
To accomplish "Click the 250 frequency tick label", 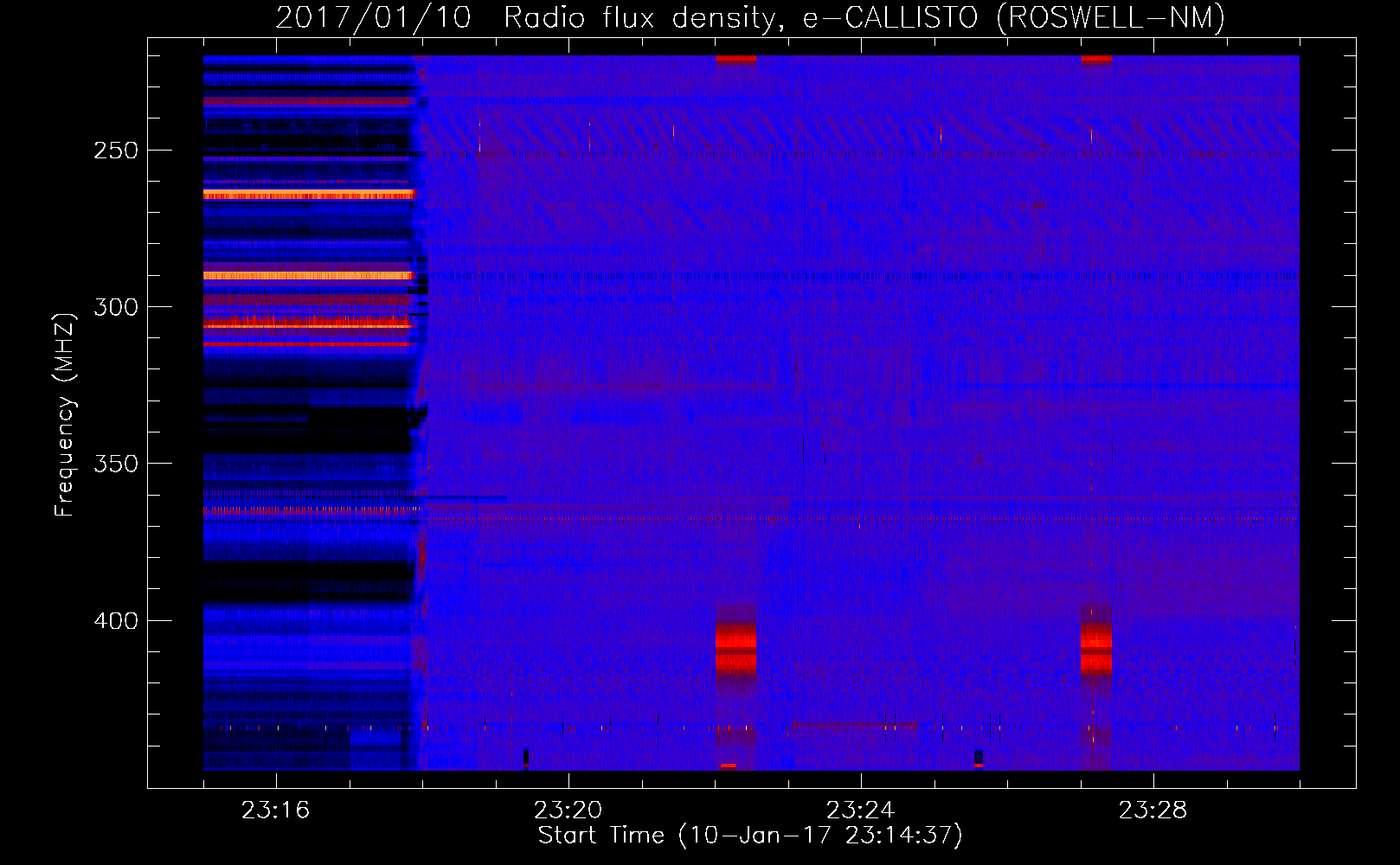I will [x=116, y=151].
